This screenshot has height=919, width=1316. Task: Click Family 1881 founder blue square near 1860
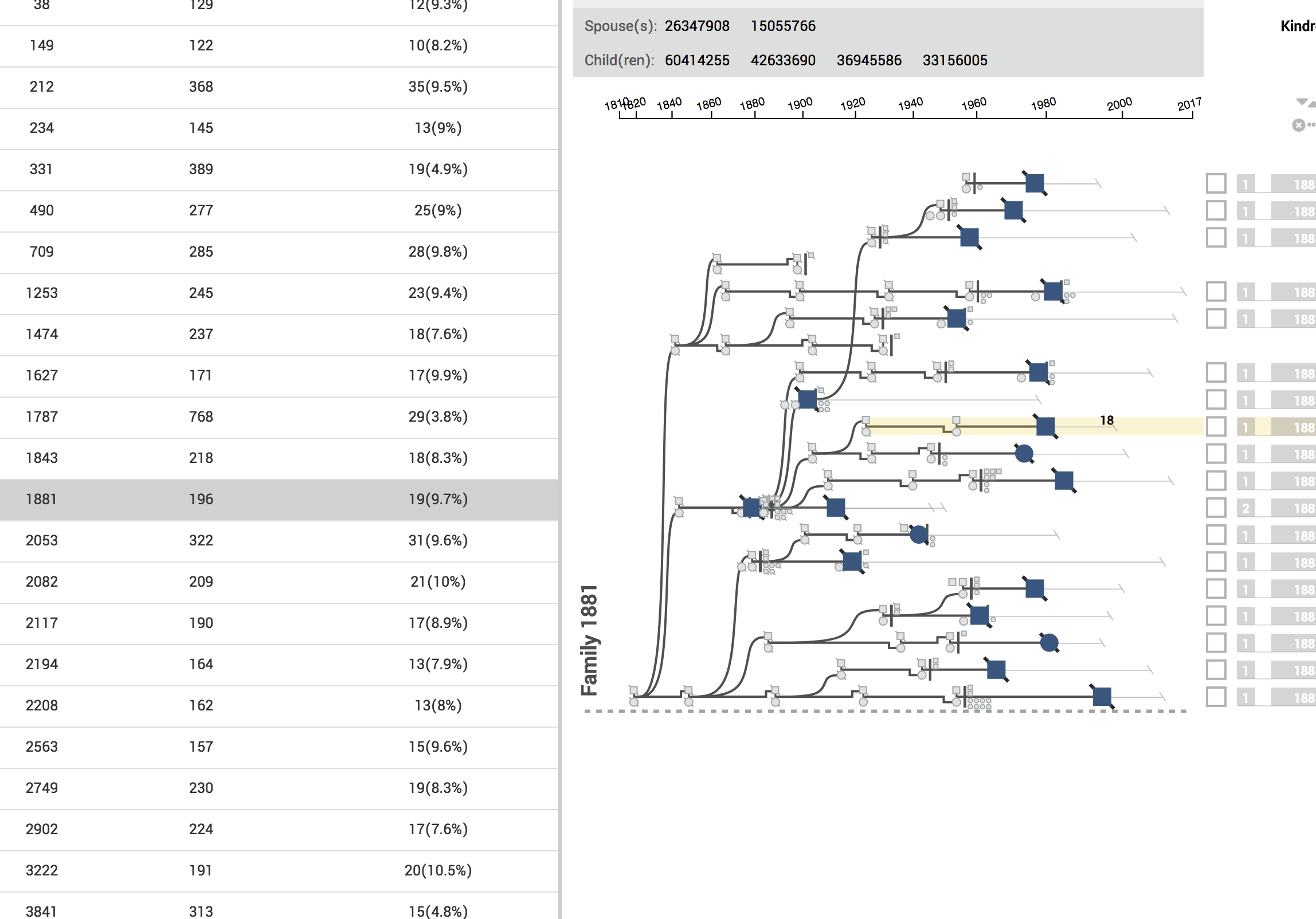click(751, 507)
